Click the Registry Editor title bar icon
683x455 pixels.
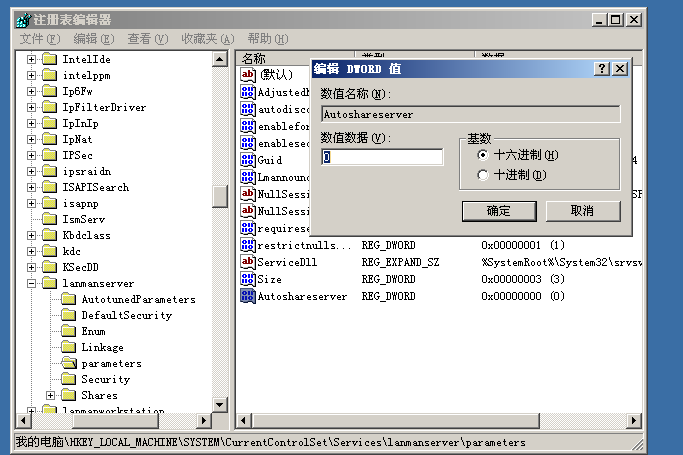point(24,20)
